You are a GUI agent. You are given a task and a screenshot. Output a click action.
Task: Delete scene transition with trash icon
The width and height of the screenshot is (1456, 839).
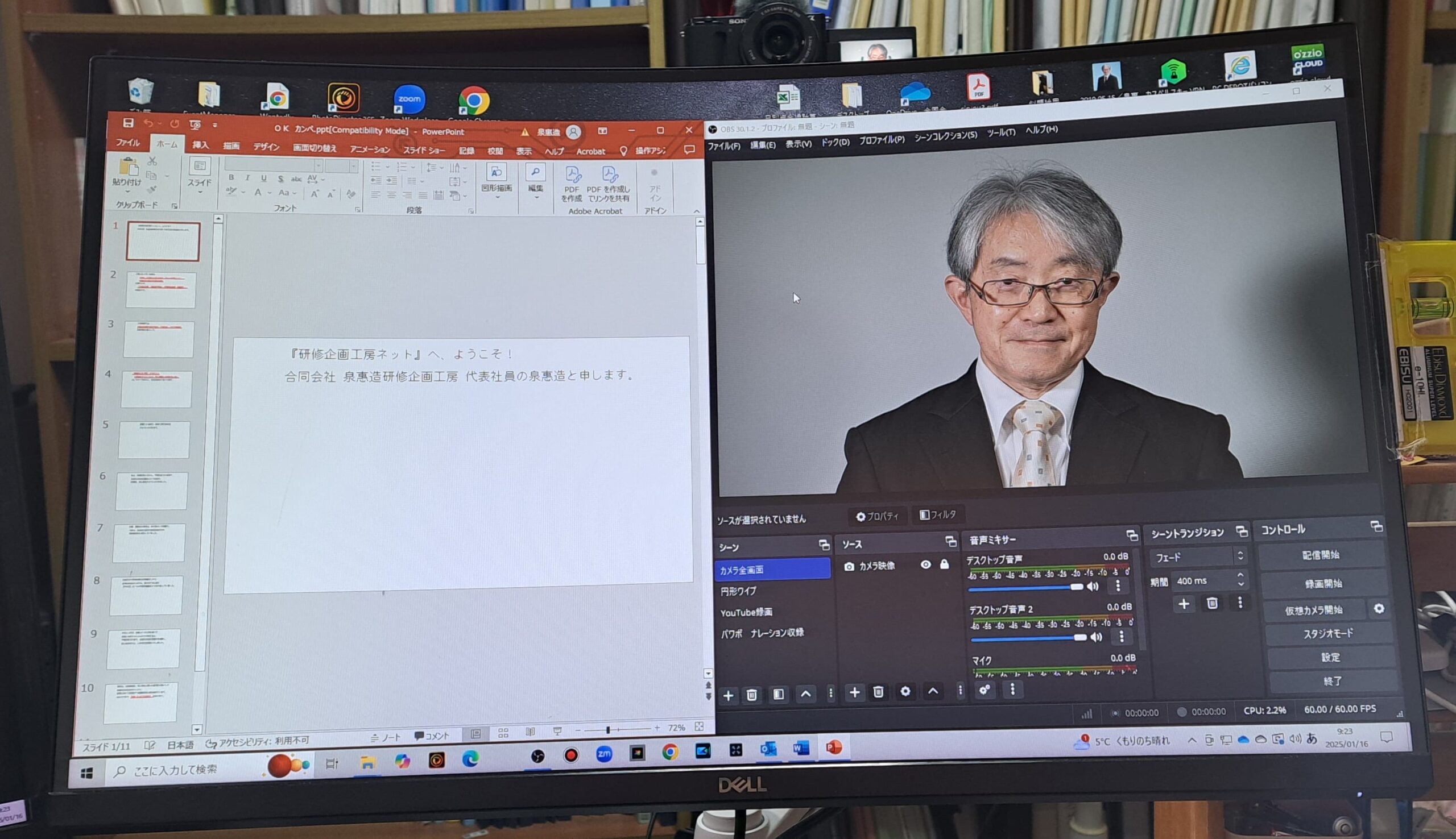pyautogui.click(x=1212, y=603)
